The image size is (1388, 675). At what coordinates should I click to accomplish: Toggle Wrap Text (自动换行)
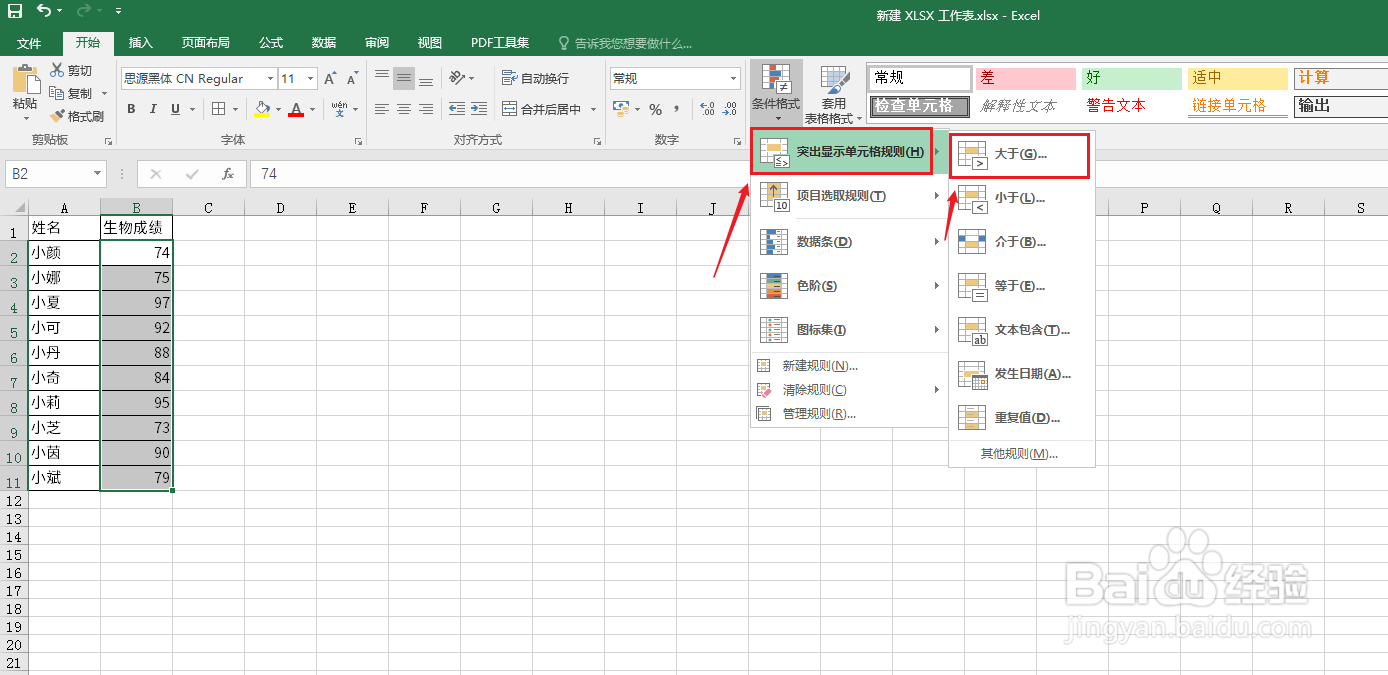535,78
